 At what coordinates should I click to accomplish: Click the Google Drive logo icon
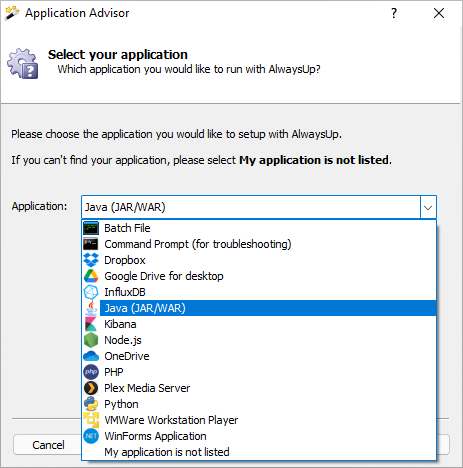(x=91, y=276)
